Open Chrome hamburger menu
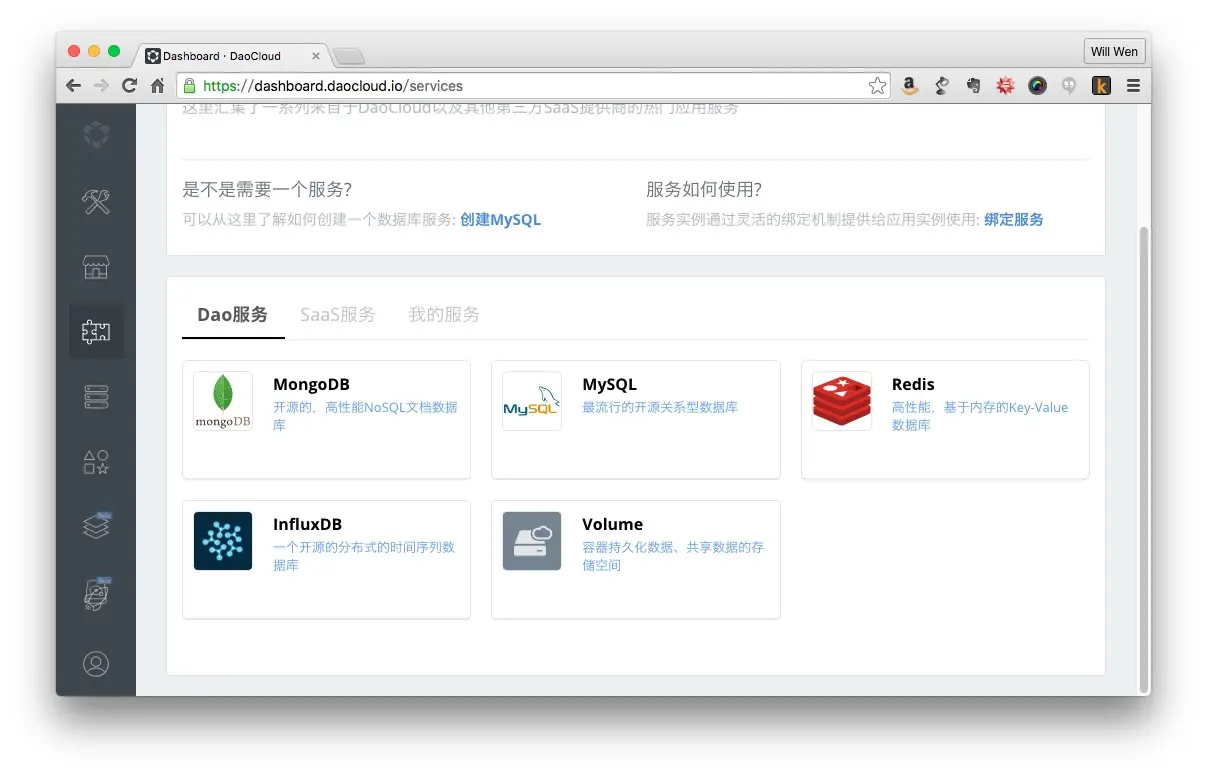Image resolution: width=1207 pixels, height=776 pixels. click(x=1133, y=86)
